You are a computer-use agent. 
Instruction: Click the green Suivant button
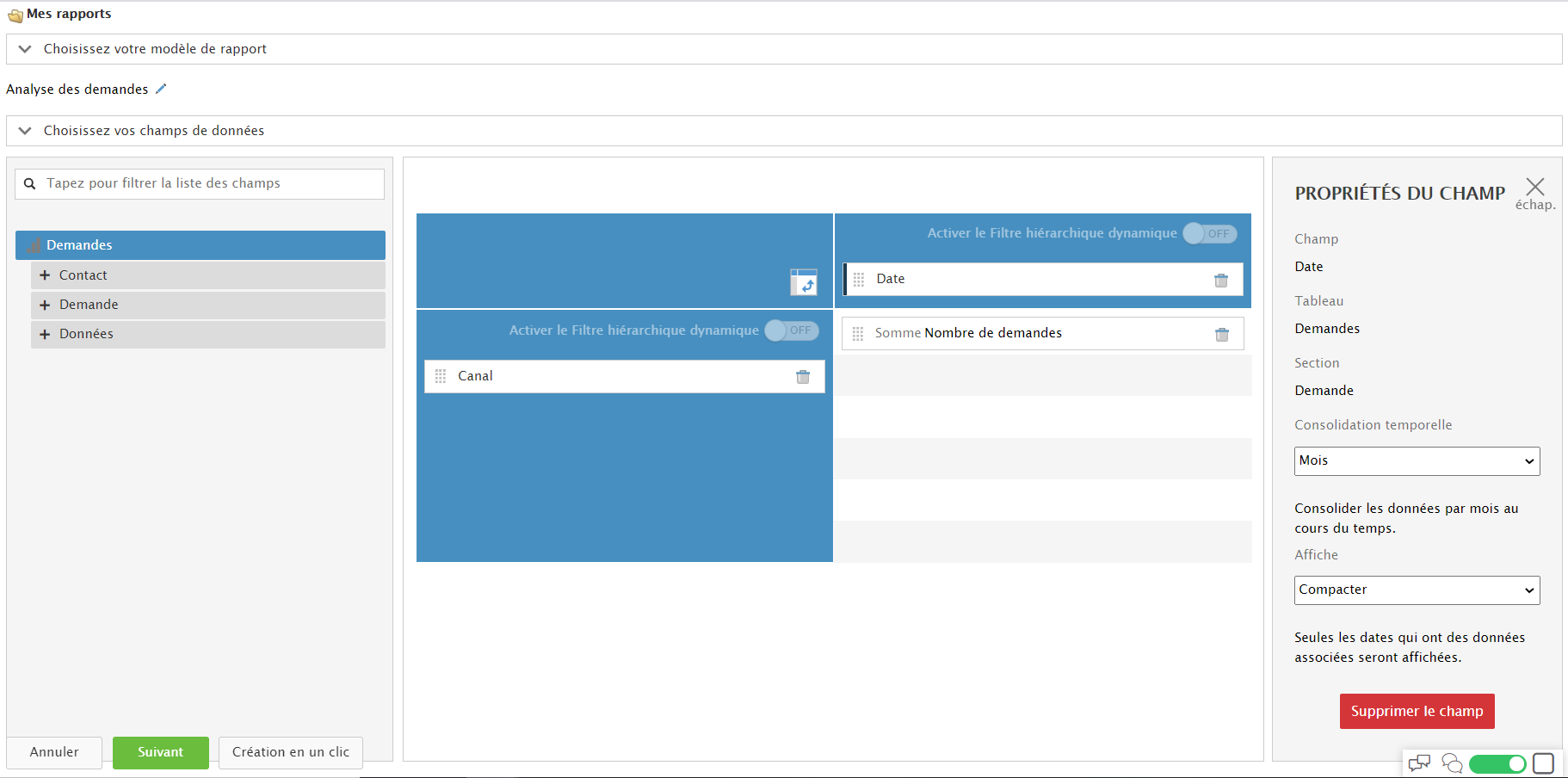(x=161, y=752)
